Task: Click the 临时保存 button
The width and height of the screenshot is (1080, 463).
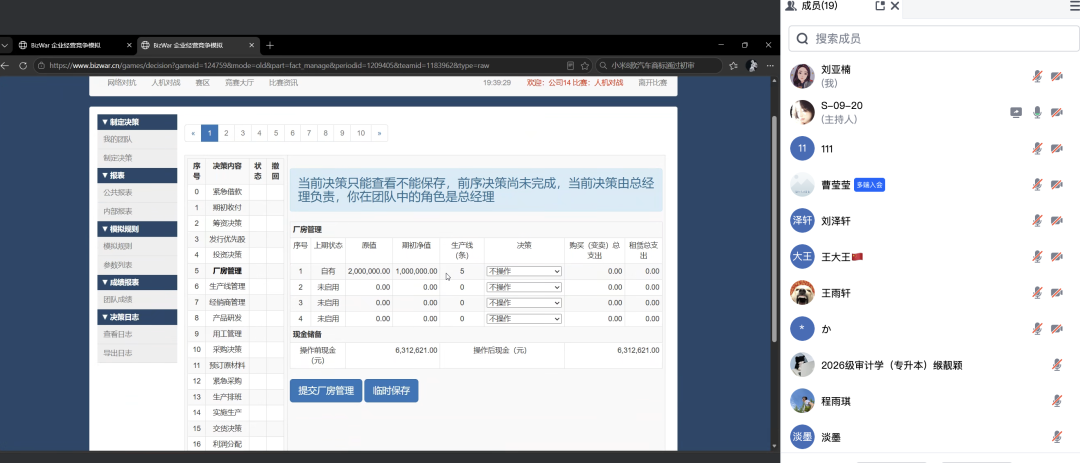Action: pyautogui.click(x=391, y=391)
